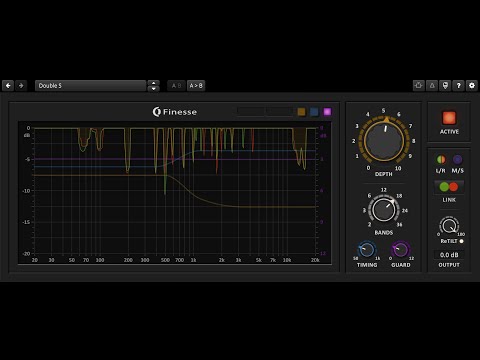Click the DEPTH knob
This screenshot has height=360, width=480.
[384, 140]
